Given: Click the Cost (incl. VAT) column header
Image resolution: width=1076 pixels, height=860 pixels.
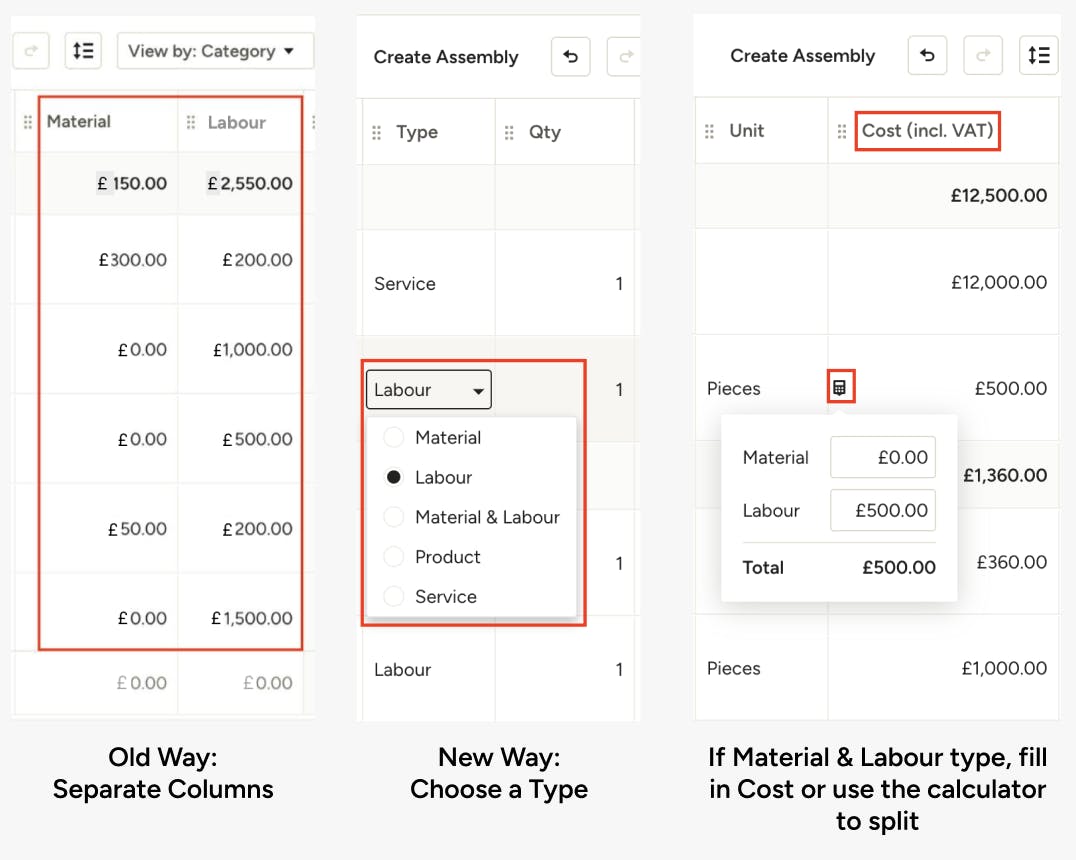Looking at the screenshot, I should (x=927, y=130).
